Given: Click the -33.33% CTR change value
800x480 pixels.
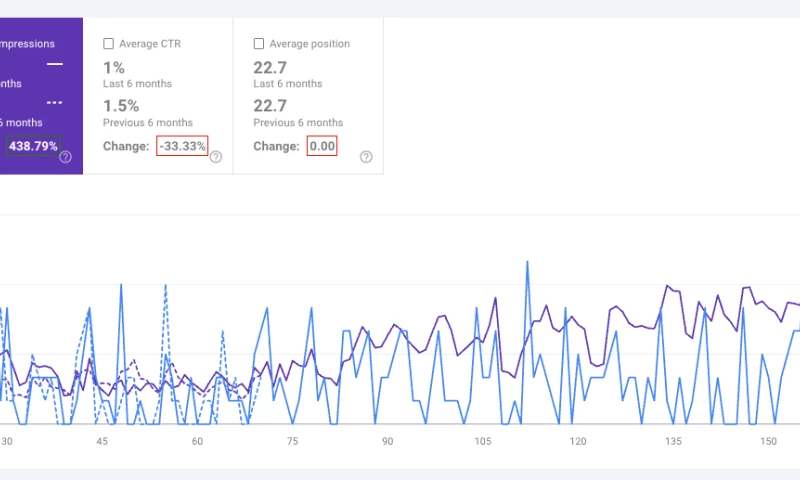Looking at the screenshot, I should 182,146.
